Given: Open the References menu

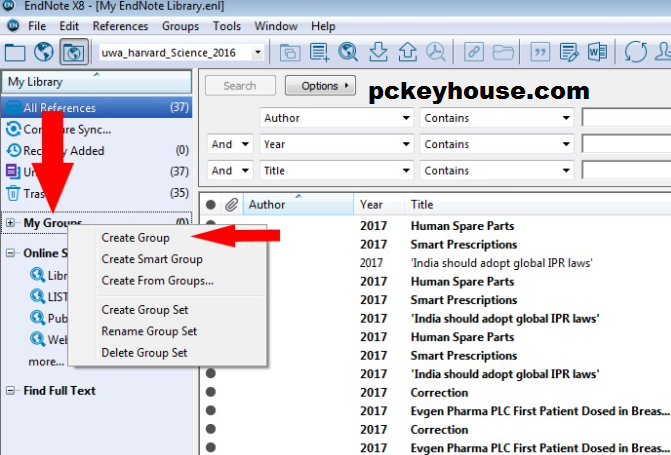Looking at the screenshot, I should pyautogui.click(x=120, y=26).
